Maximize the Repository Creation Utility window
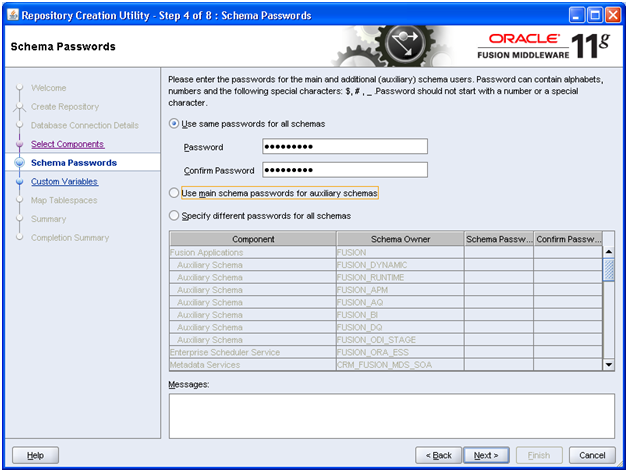The height and width of the screenshot is (472, 628). point(595,15)
